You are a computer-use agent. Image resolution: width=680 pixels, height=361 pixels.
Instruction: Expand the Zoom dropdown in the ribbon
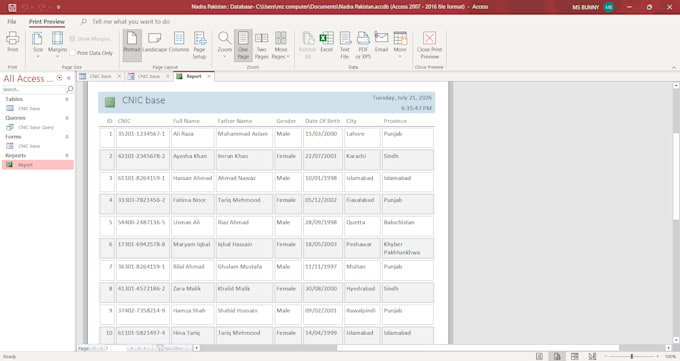pos(225,45)
